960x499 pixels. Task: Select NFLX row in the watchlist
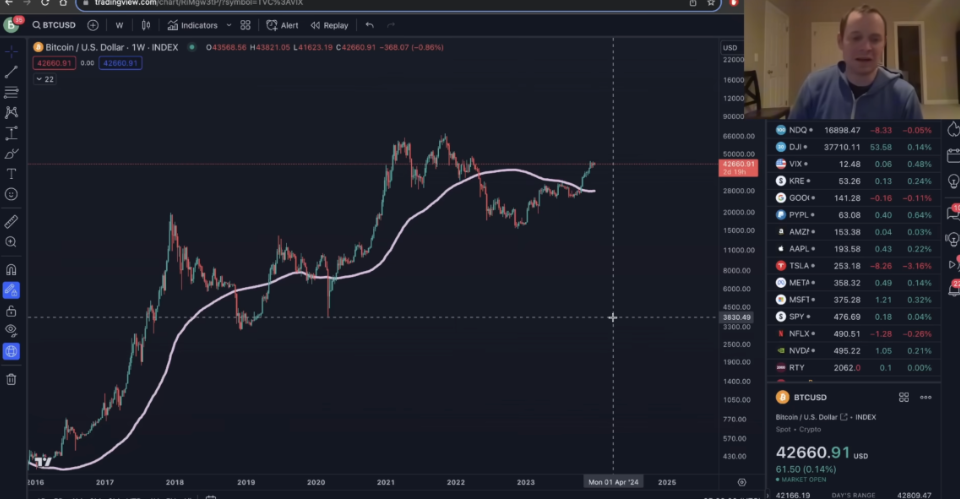tap(853, 334)
